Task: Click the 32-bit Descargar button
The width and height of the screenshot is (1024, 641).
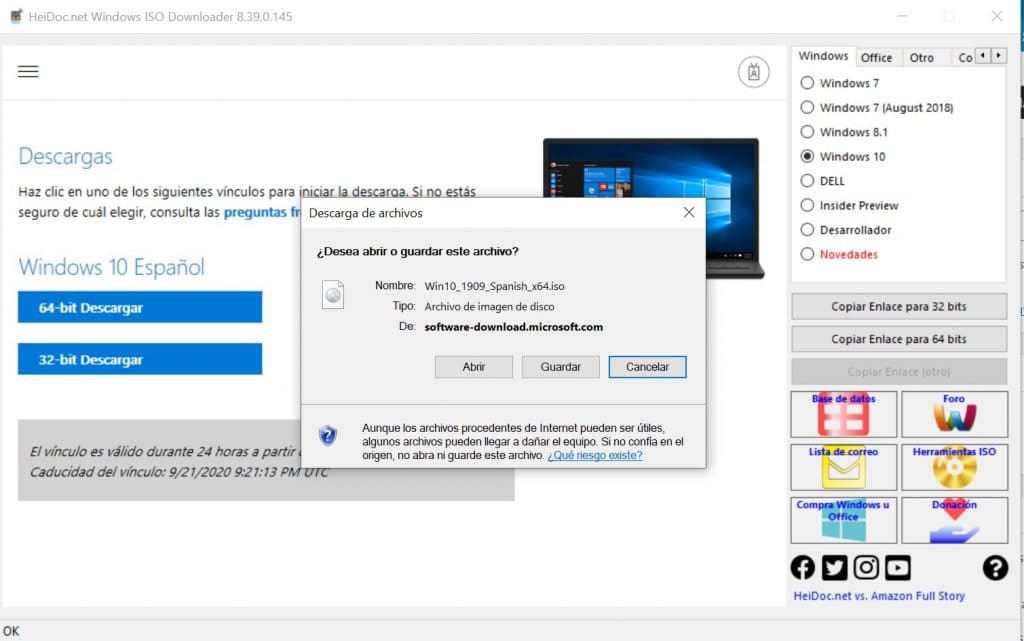Action: point(140,359)
